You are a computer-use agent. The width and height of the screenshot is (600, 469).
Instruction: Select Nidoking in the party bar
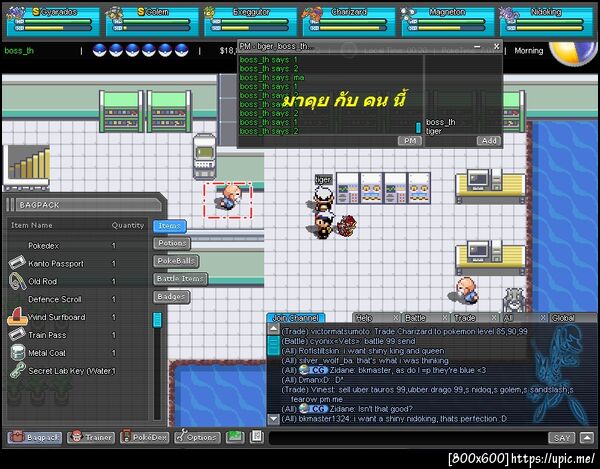(546, 21)
